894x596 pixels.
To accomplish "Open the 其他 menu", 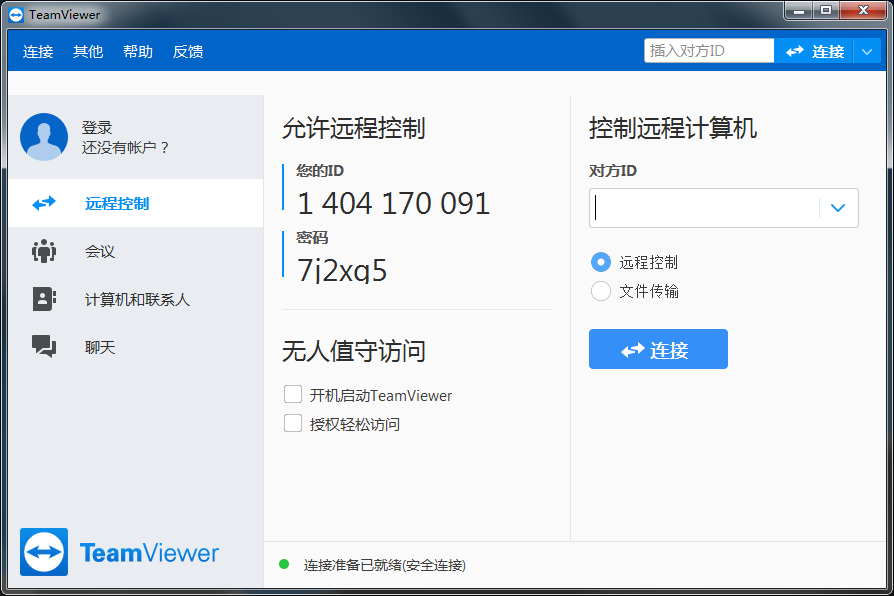I will click(x=88, y=52).
